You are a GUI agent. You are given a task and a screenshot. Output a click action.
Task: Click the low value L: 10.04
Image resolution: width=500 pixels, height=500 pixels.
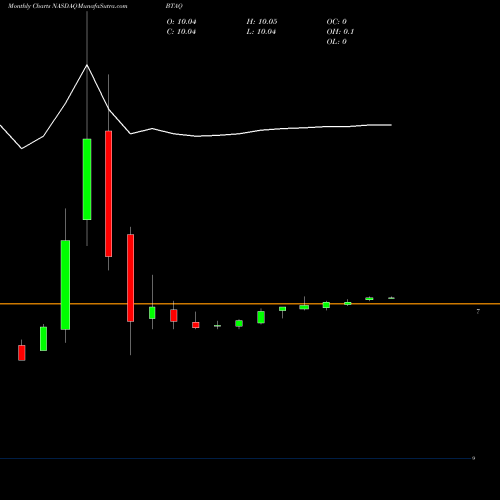pos(261,32)
